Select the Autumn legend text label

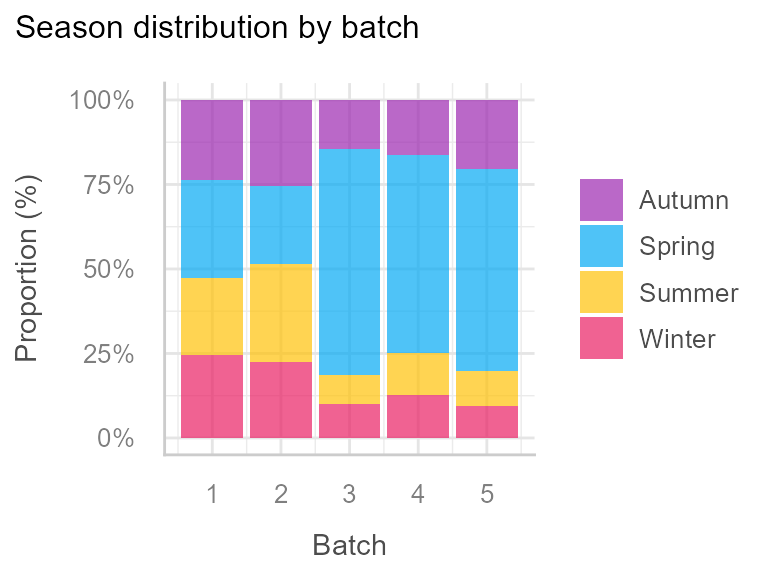(684, 200)
